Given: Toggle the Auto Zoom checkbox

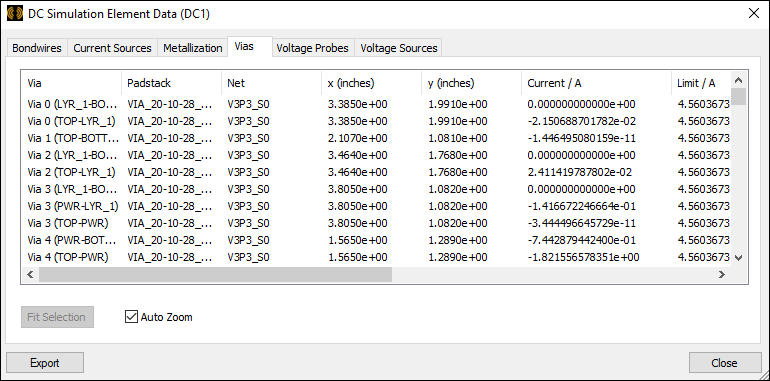Looking at the screenshot, I should pyautogui.click(x=131, y=317).
